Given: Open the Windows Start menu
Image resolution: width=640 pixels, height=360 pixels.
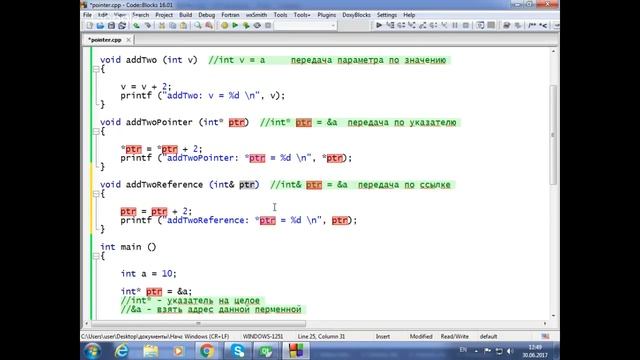Looking at the screenshot, I should [x=93, y=351].
